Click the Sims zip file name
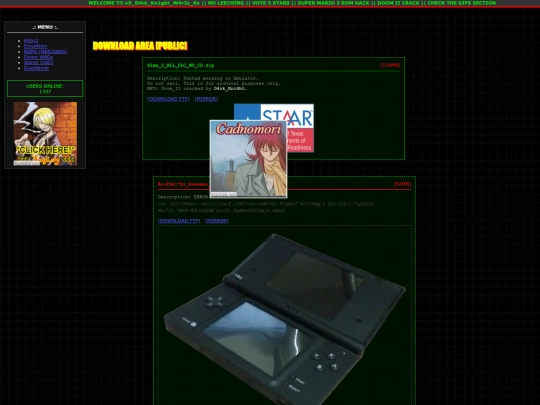 pos(180,65)
